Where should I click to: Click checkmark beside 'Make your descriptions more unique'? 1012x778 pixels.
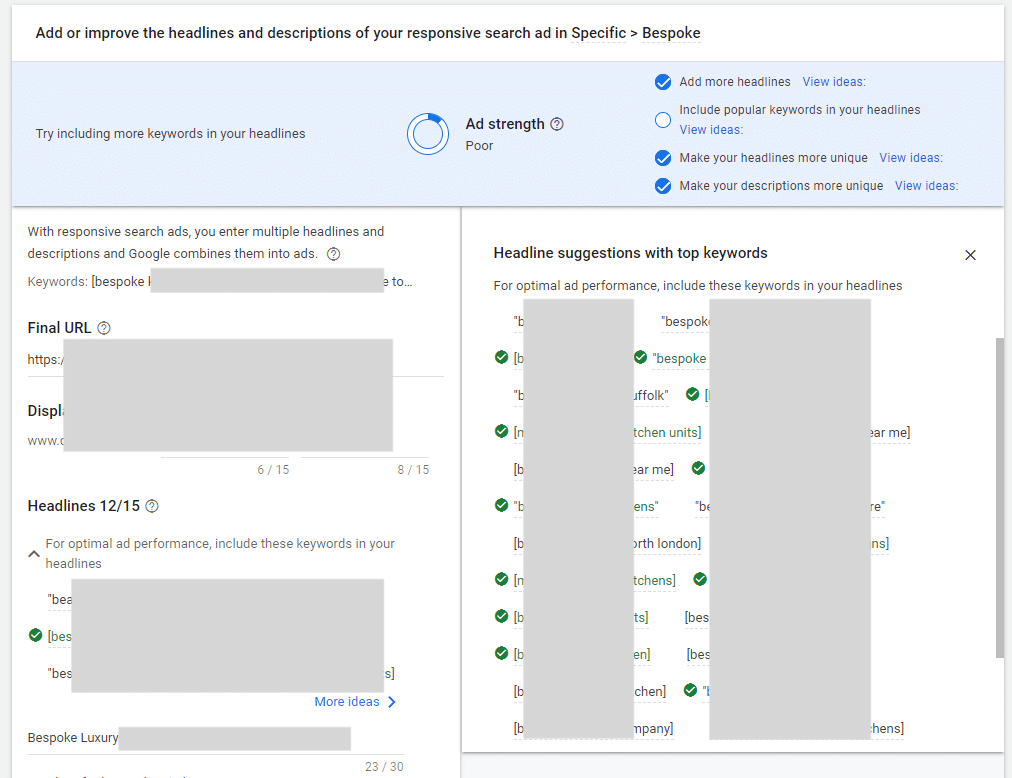click(662, 186)
